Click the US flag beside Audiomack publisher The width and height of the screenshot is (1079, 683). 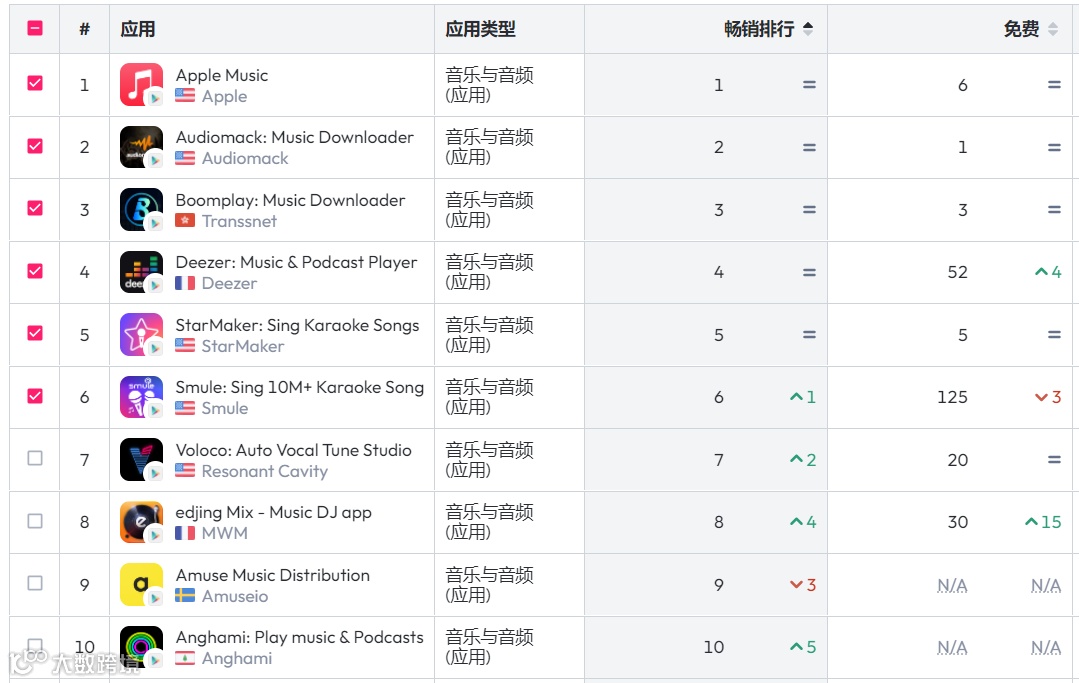coord(184,158)
